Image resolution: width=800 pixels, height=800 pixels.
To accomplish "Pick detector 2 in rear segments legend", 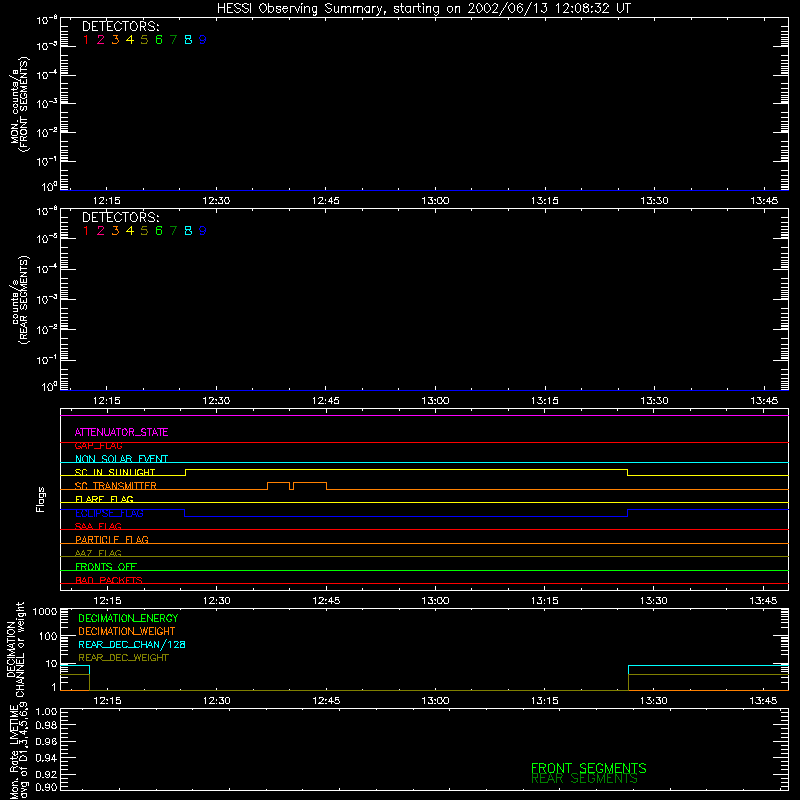I will [101, 231].
